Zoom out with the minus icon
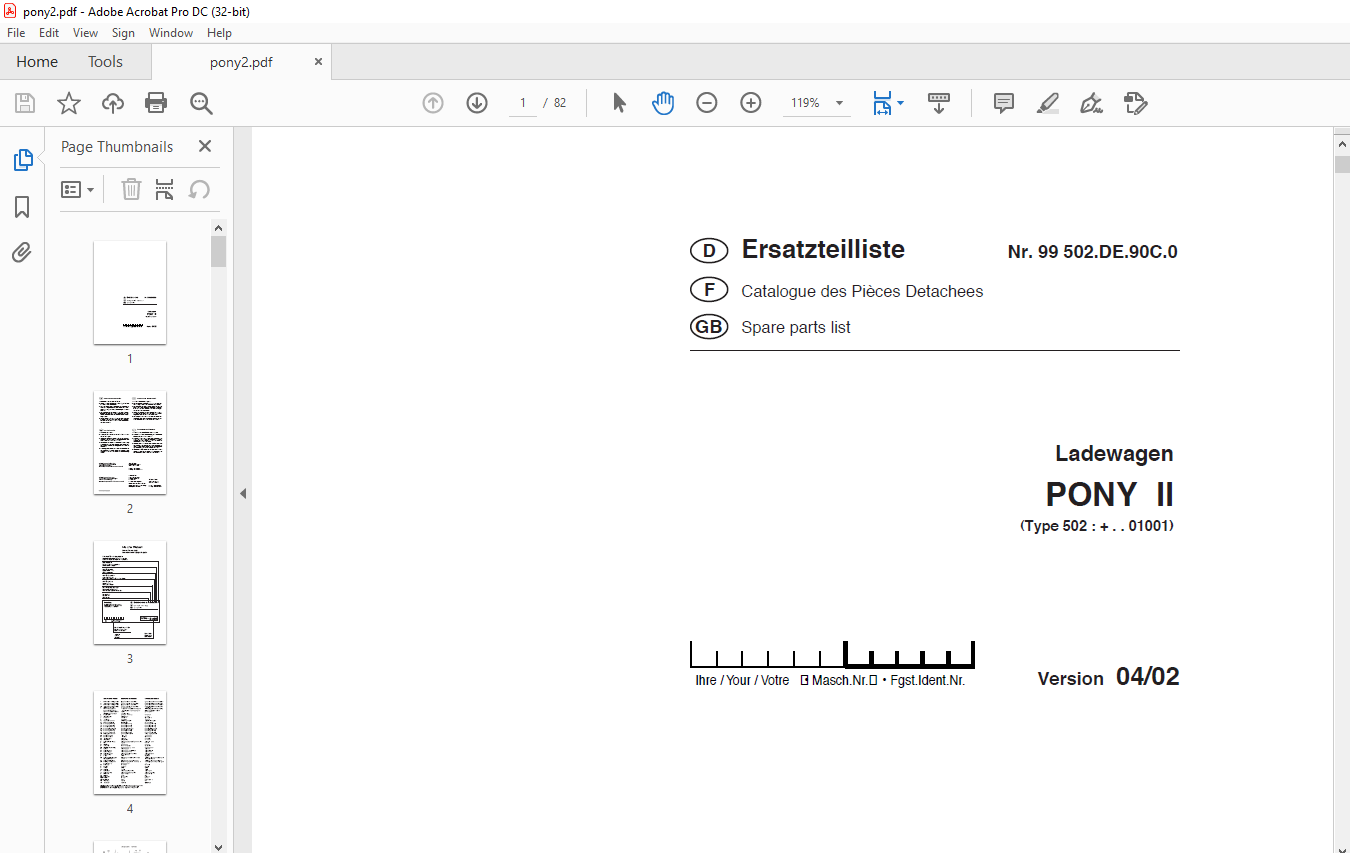Image resolution: width=1350 pixels, height=853 pixels. pyautogui.click(x=707, y=103)
